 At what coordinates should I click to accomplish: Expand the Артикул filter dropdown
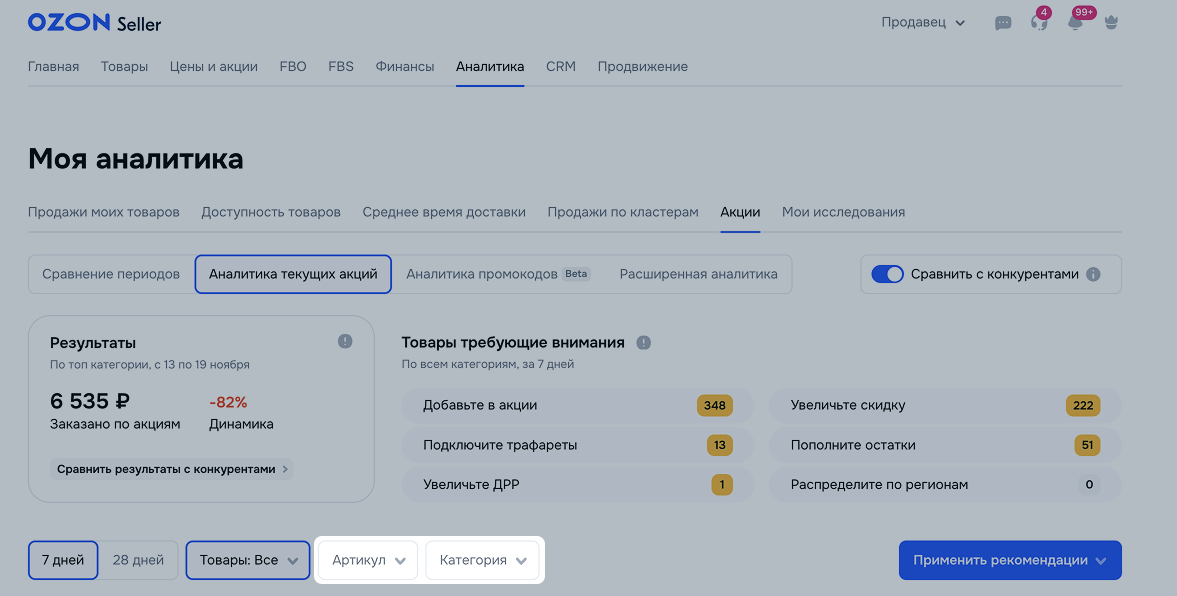click(x=368, y=560)
